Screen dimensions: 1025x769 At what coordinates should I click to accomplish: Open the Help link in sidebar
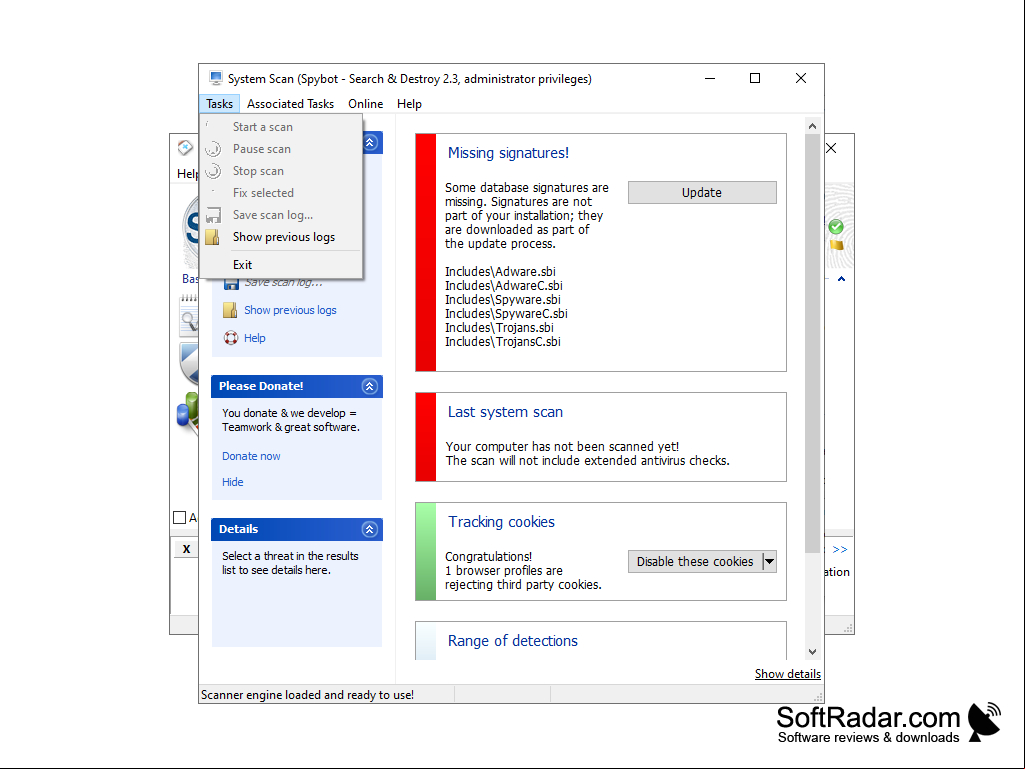click(254, 338)
